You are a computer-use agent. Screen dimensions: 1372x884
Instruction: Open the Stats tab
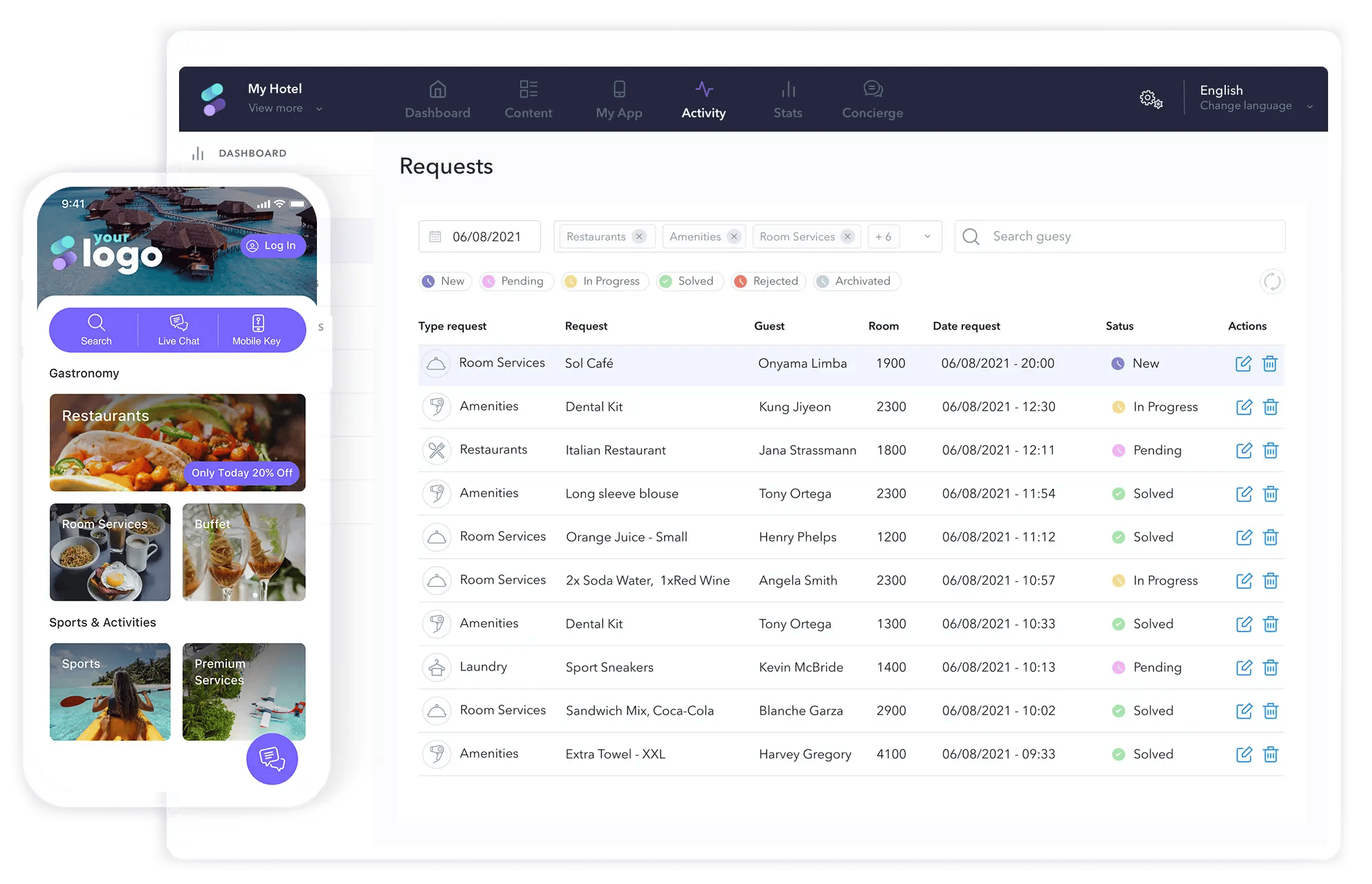point(788,100)
